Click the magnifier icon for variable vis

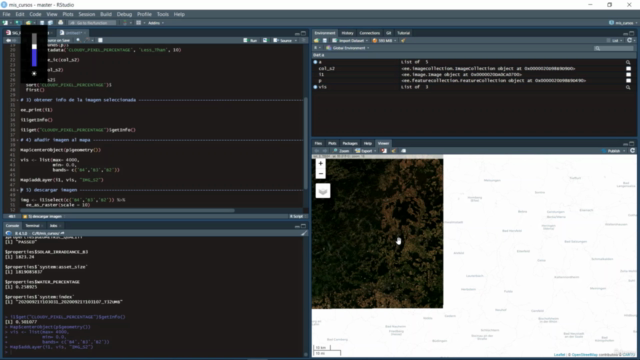[x=628, y=87]
